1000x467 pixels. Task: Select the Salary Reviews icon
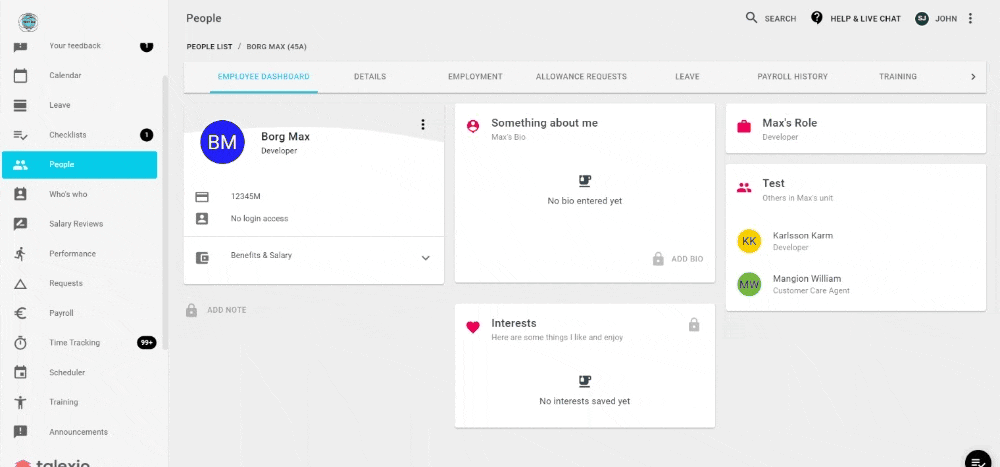coord(20,224)
